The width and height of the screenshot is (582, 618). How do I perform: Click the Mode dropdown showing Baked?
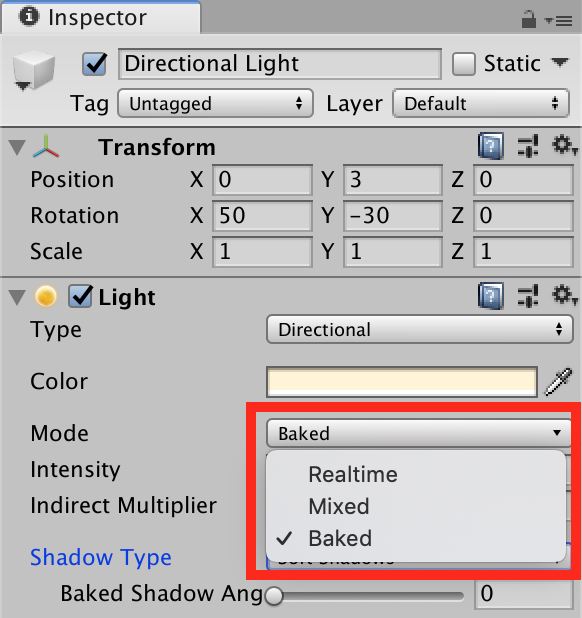point(418,433)
